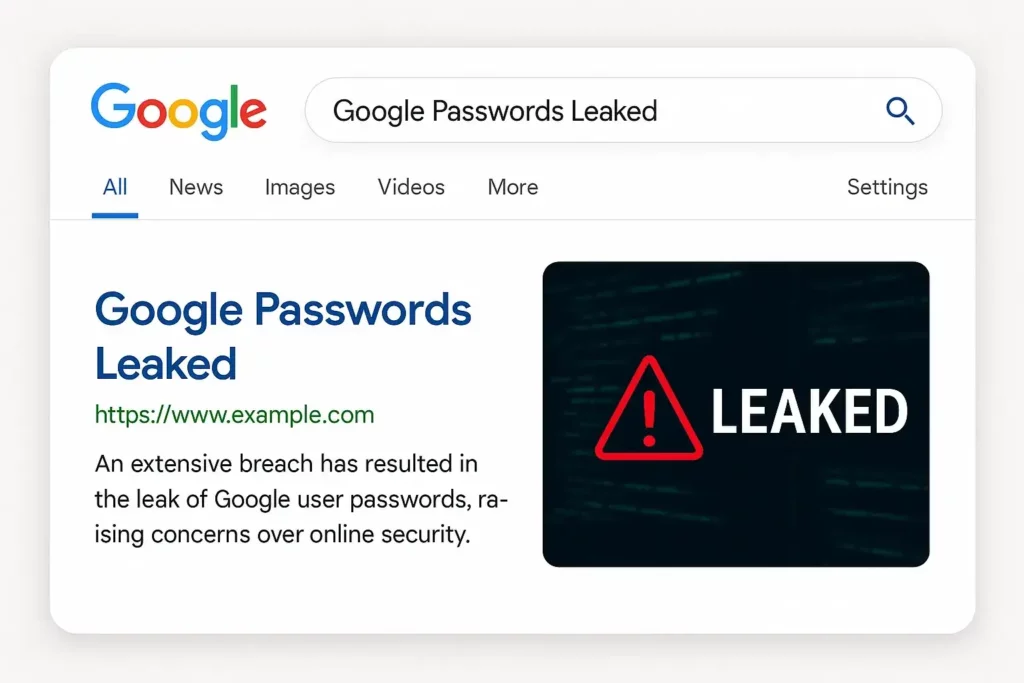The image size is (1024, 683).
Task: Click the https://www.example.com URL
Action: click(x=235, y=414)
